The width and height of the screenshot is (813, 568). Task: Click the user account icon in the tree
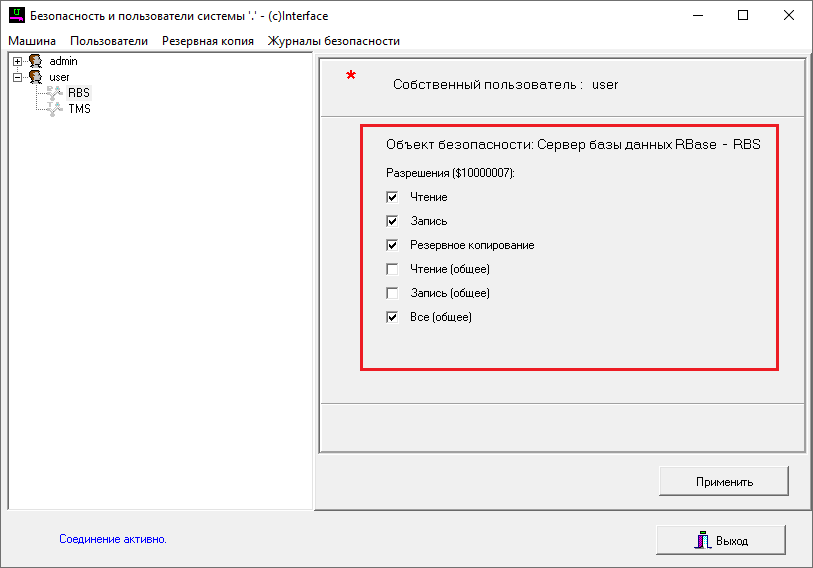click(x=35, y=77)
